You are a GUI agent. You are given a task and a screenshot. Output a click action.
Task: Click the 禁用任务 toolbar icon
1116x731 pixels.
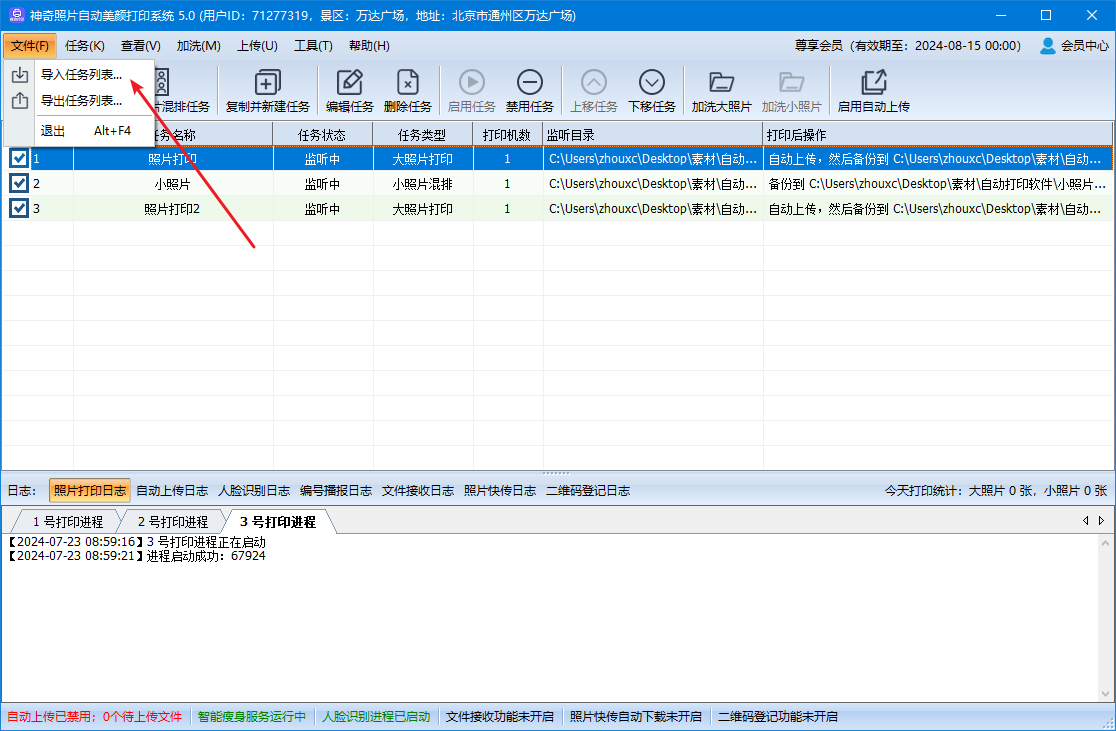click(x=529, y=83)
